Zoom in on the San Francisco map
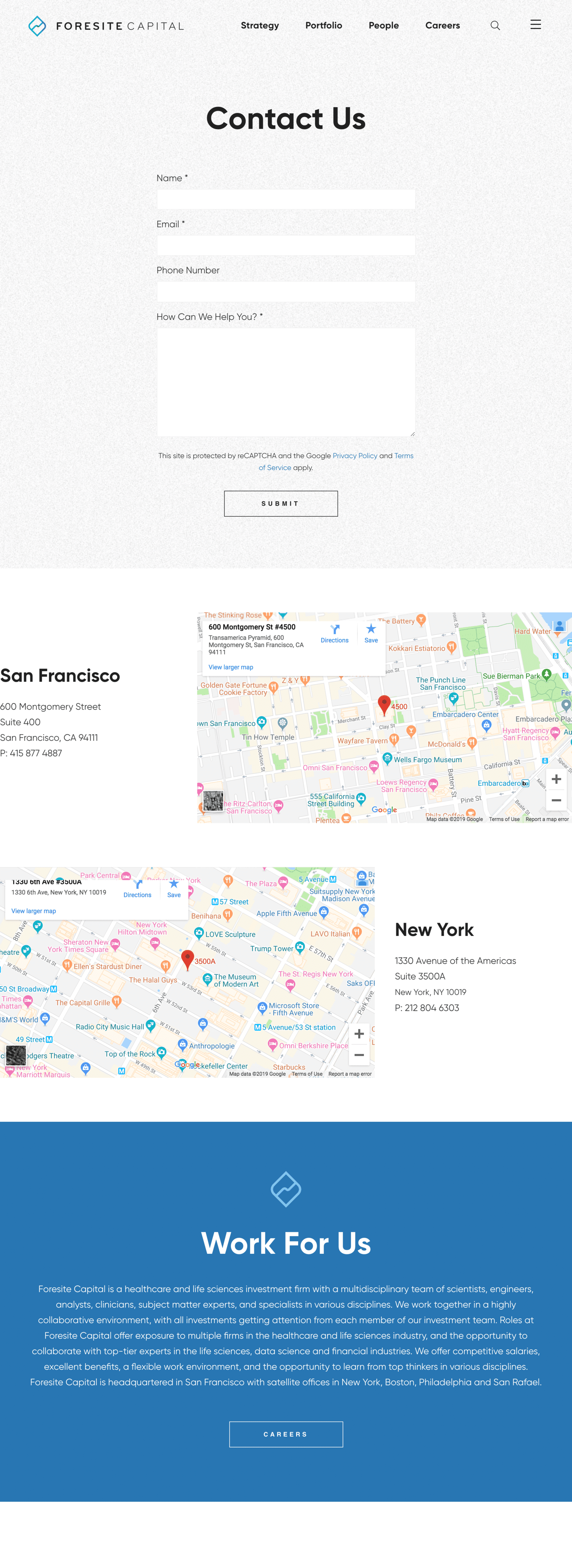Screen dimensions: 572x1568 point(556,779)
